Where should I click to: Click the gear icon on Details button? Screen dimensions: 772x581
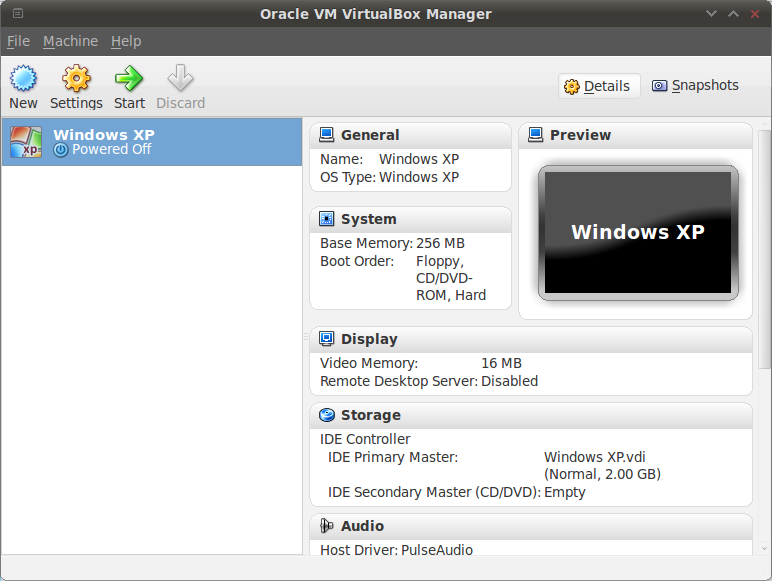tap(572, 87)
